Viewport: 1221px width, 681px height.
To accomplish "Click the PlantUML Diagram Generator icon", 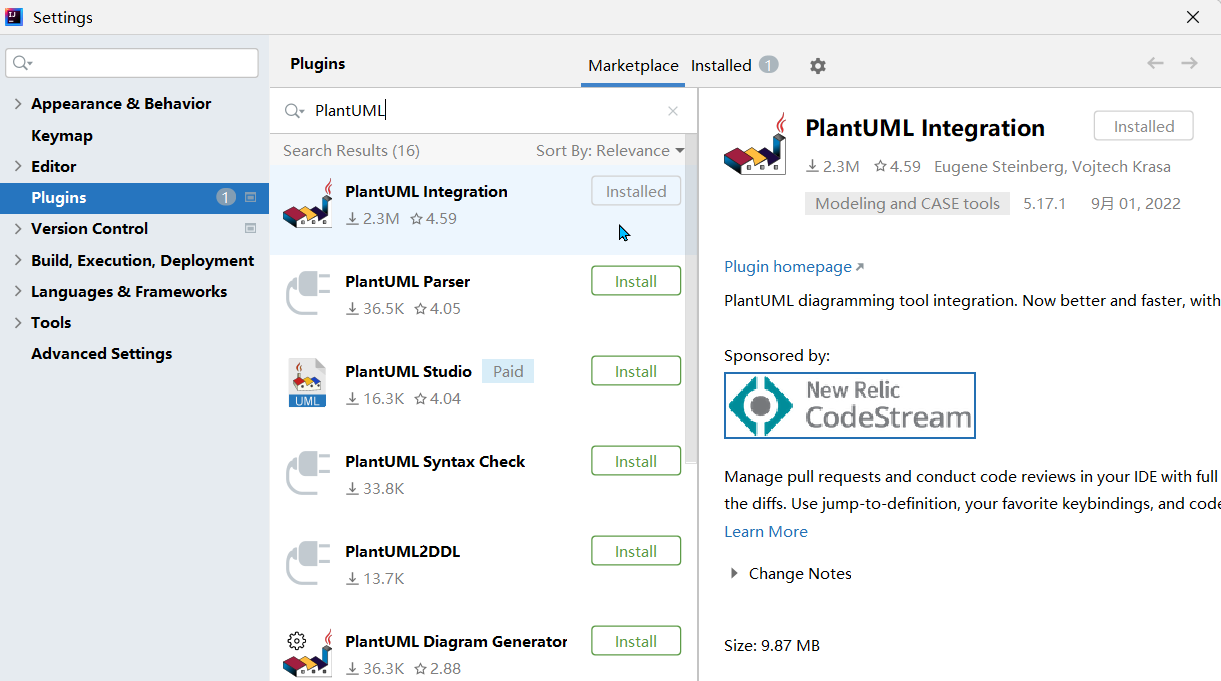I will click(307, 653).
